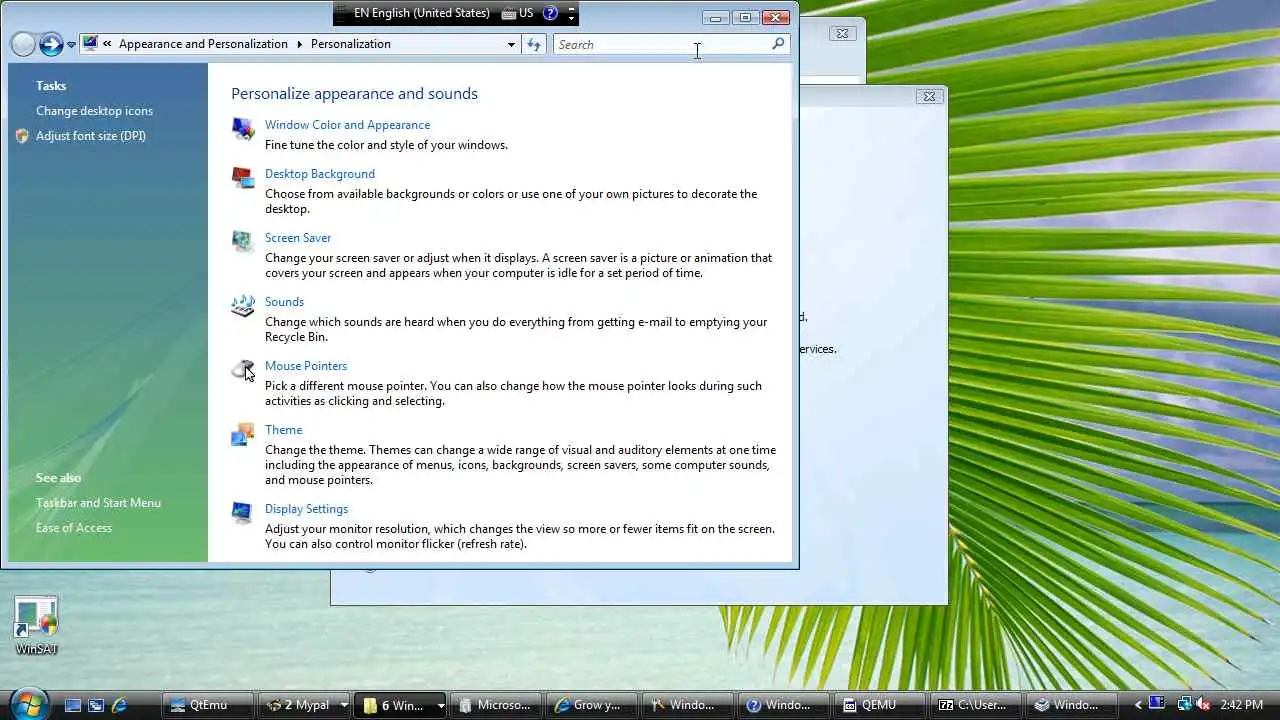Open the Sounds link
The height and width of the screenshot is (720, 1280).
[284, 302]
